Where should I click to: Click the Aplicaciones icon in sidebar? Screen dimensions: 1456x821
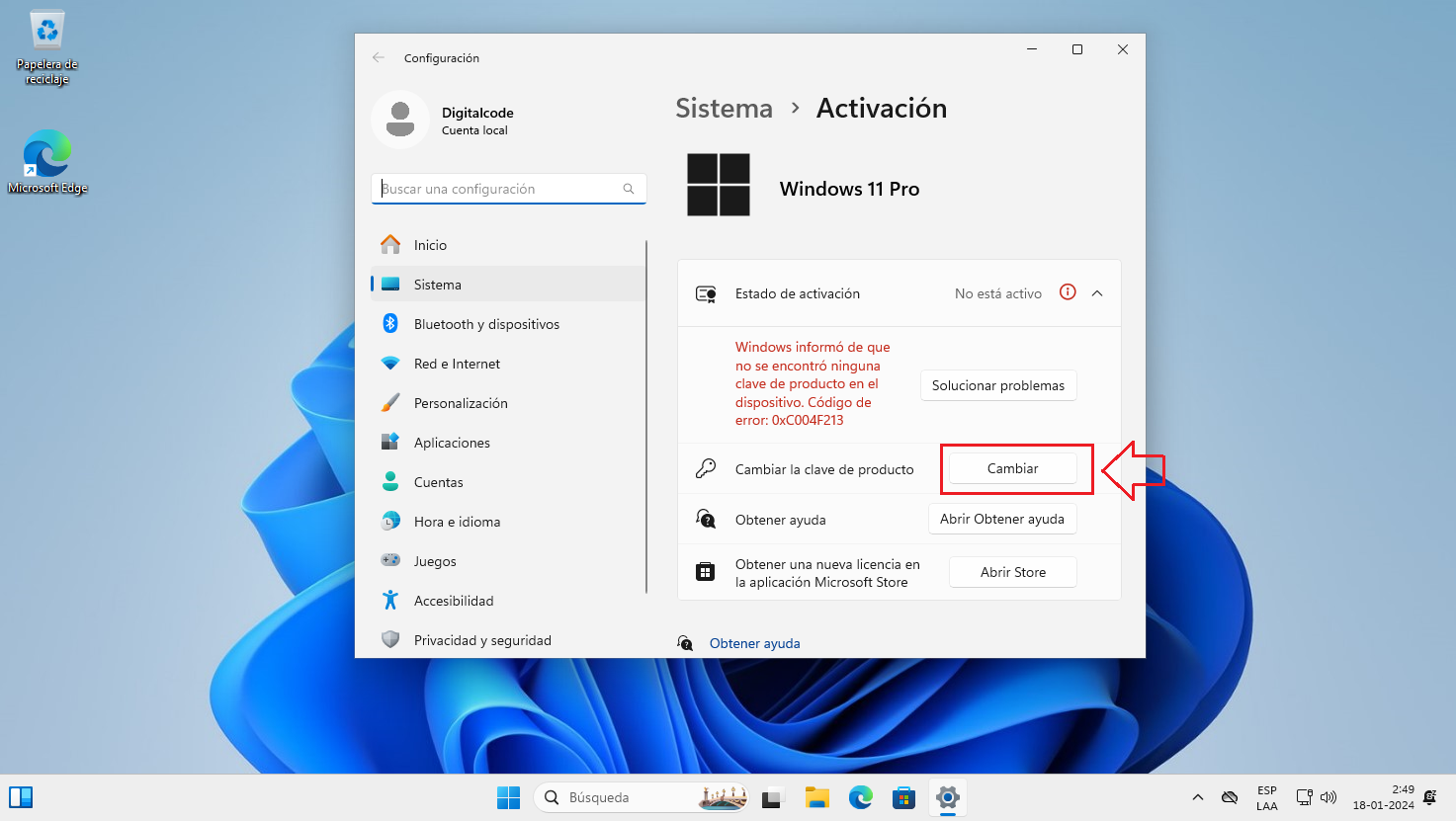click(390, 442)
